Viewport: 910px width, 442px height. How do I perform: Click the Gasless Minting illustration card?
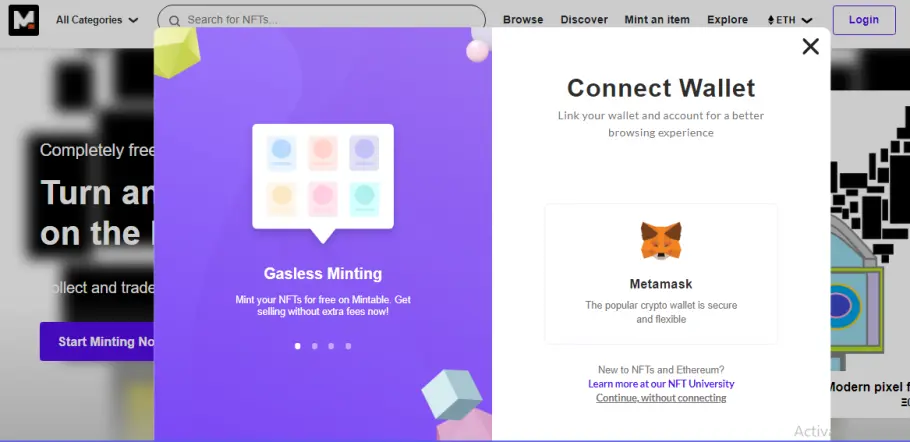(x=323, y=183)
